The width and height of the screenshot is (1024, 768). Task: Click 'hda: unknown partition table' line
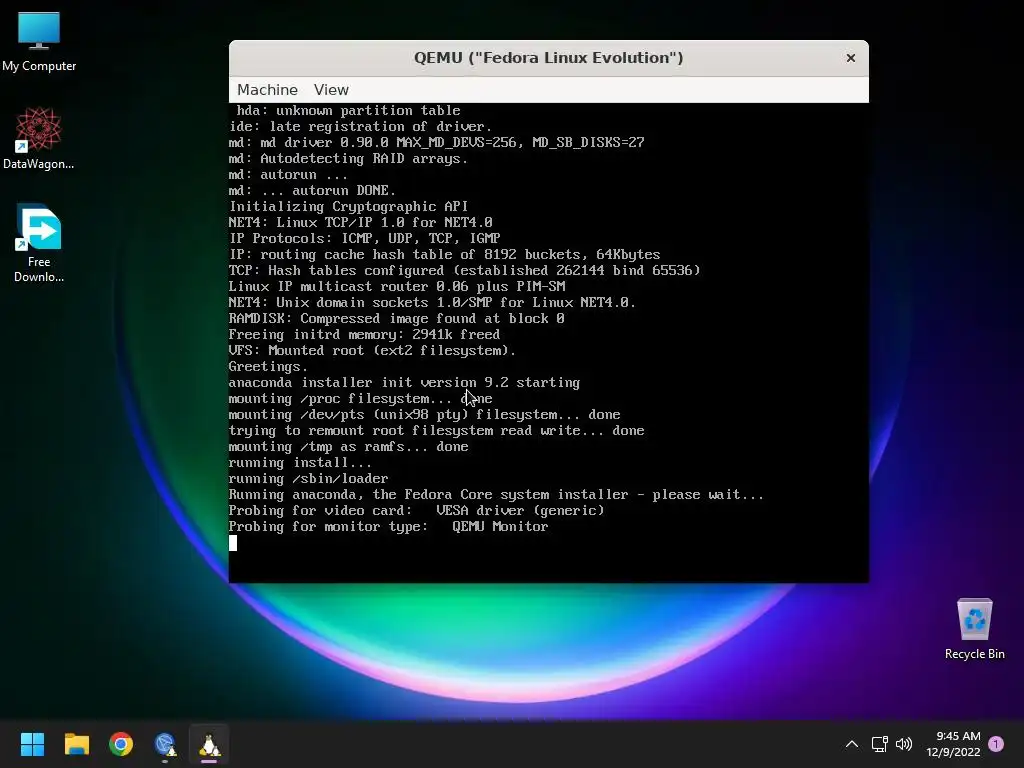coord(348,110)
